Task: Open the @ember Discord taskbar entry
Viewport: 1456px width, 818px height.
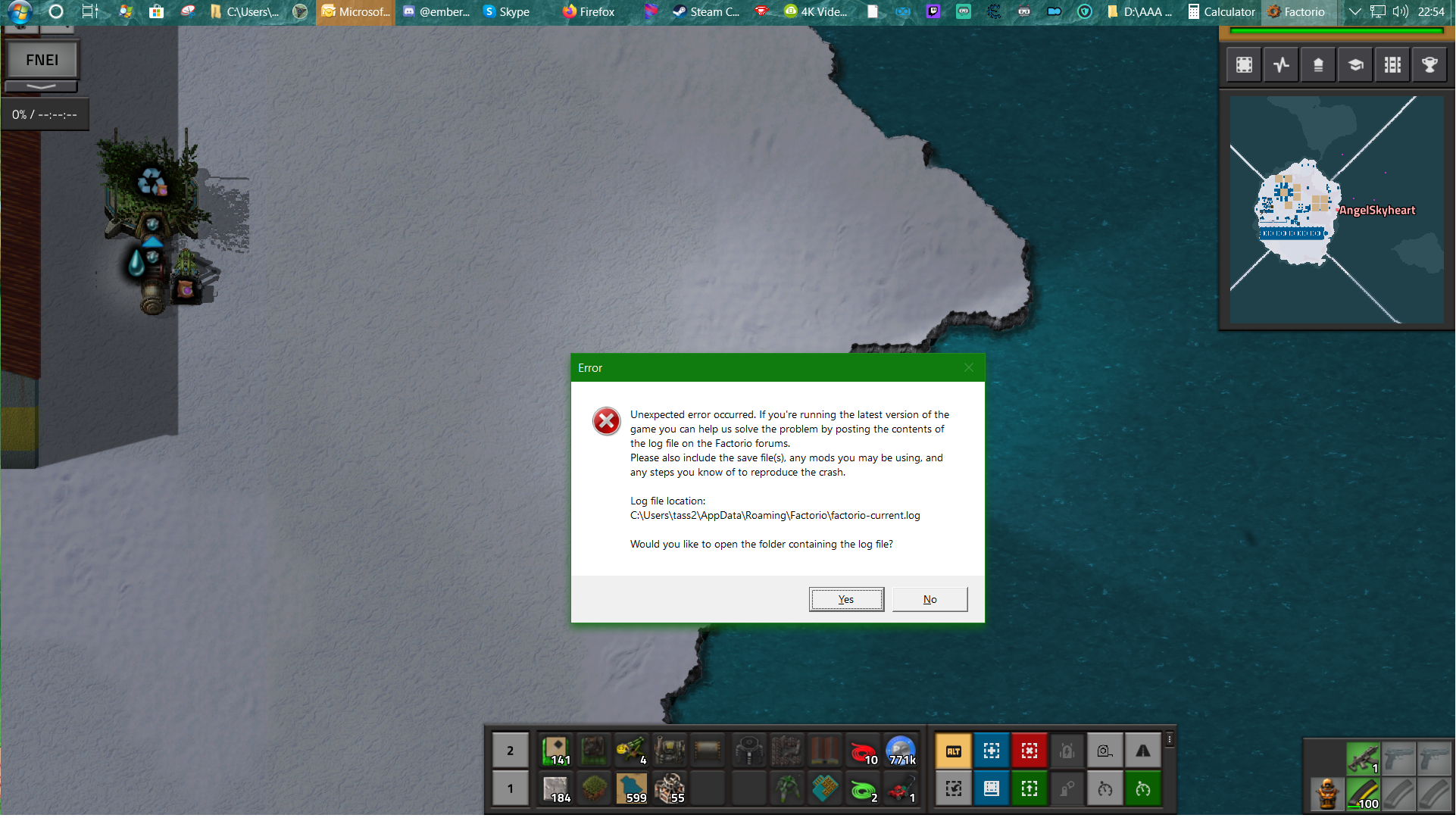Action: click(436, 12)
